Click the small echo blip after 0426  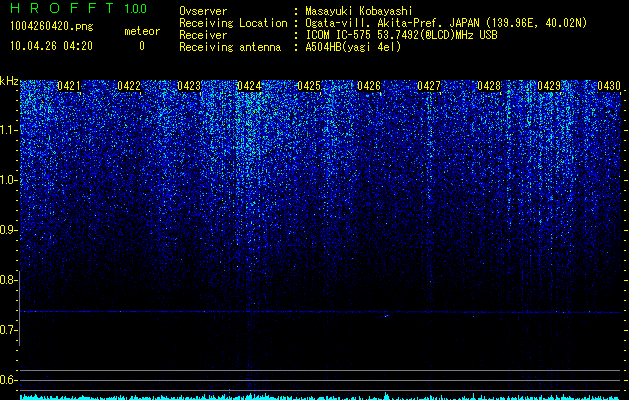(x=385, y=317)
